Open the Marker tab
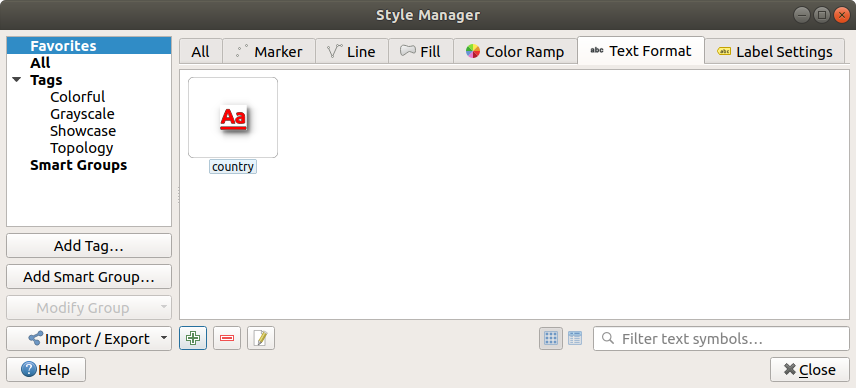Viewport: 856px width, 388px height. (x=269, y=51)
